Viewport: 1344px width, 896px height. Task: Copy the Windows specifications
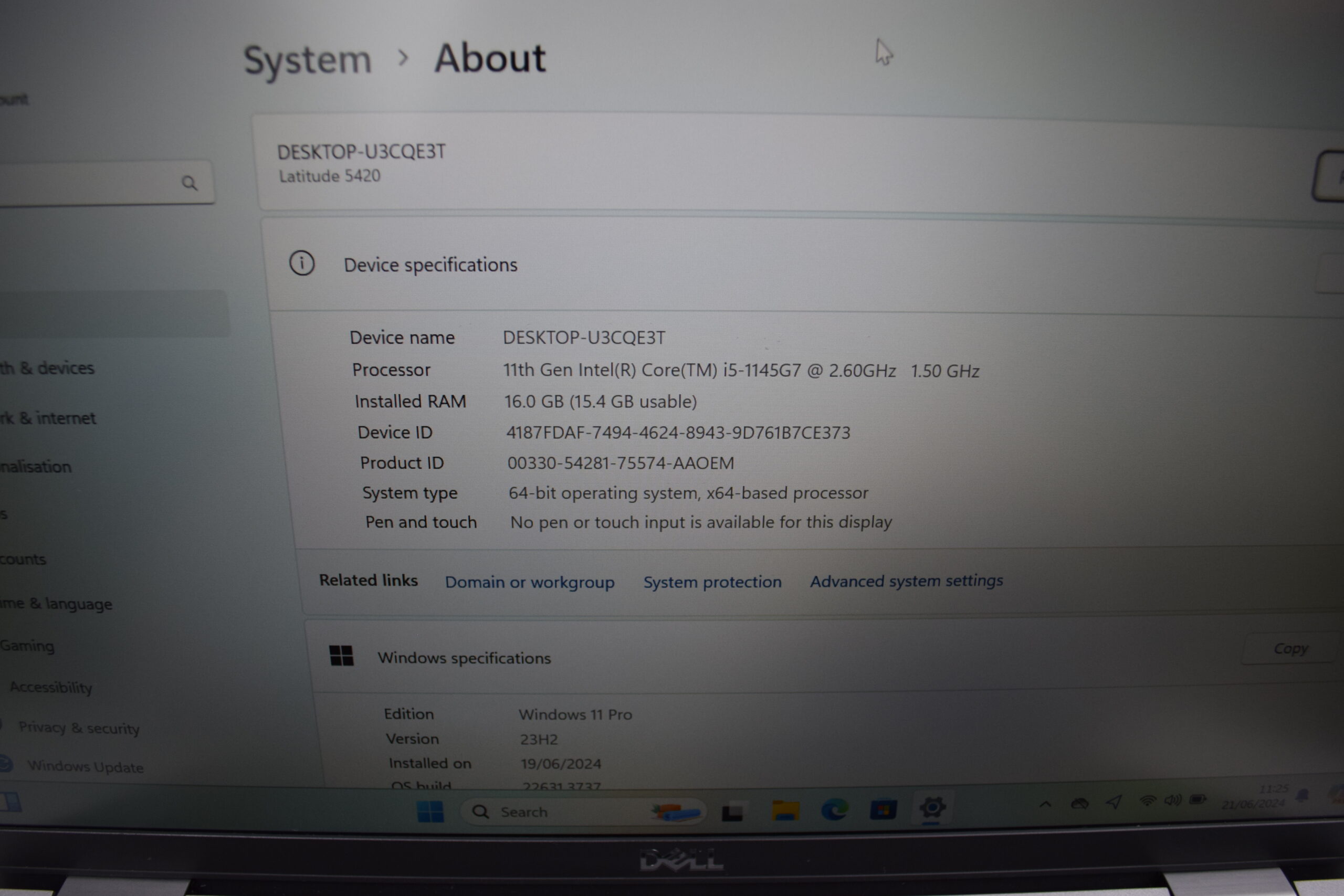point(1290,648)
